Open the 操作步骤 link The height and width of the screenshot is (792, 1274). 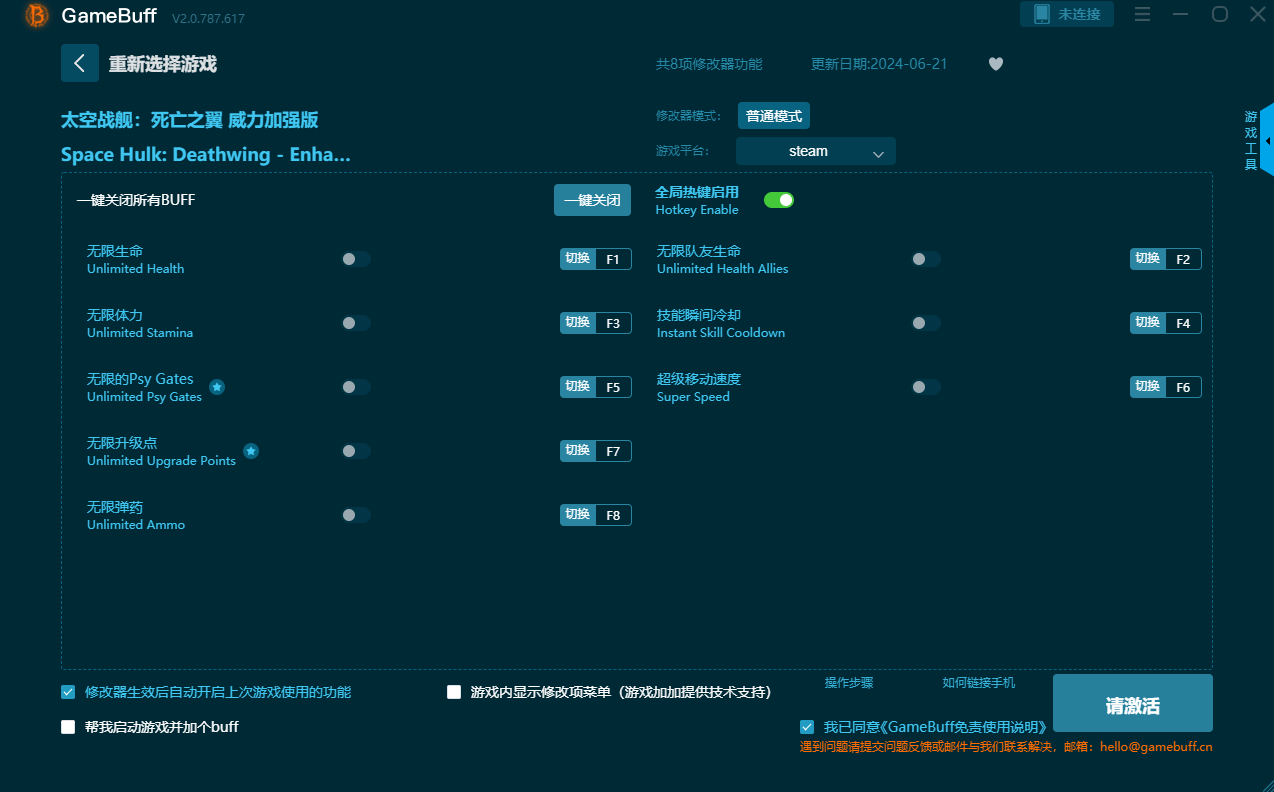[x=849, y=683]
